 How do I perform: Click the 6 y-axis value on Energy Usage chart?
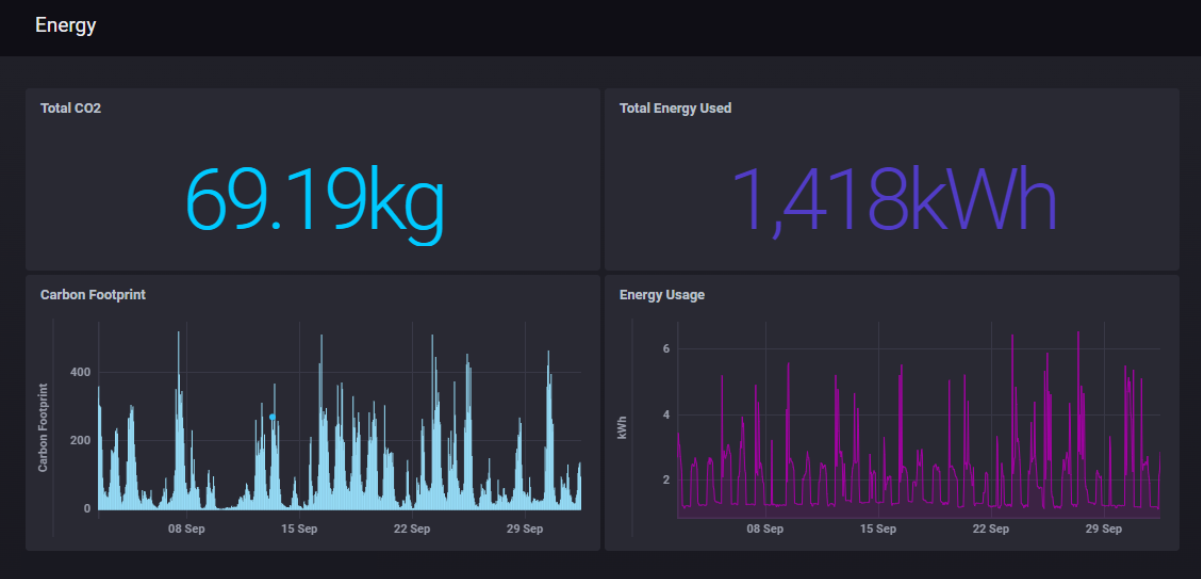click(666, 349)
